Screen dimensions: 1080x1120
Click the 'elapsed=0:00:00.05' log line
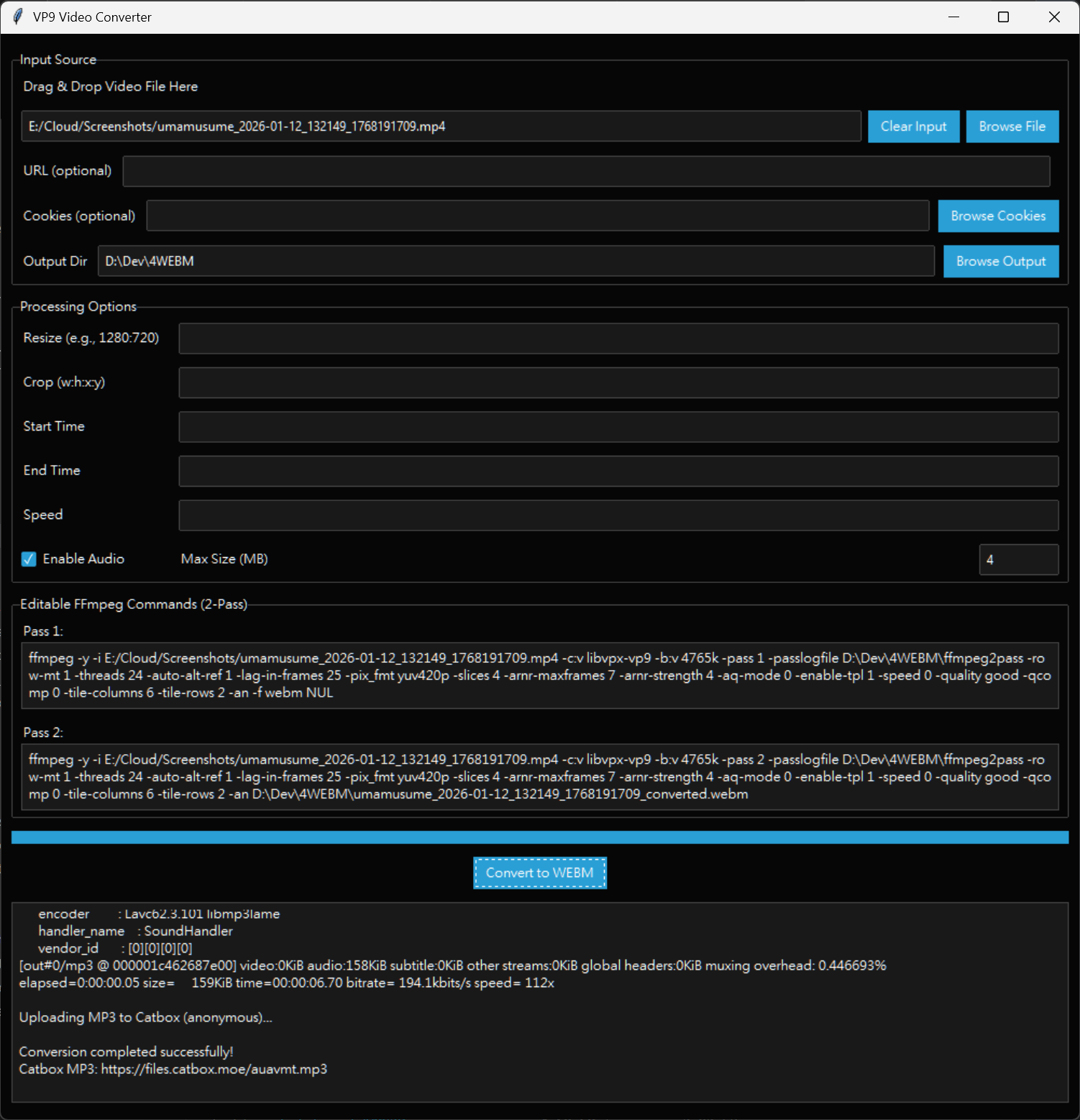286,983
